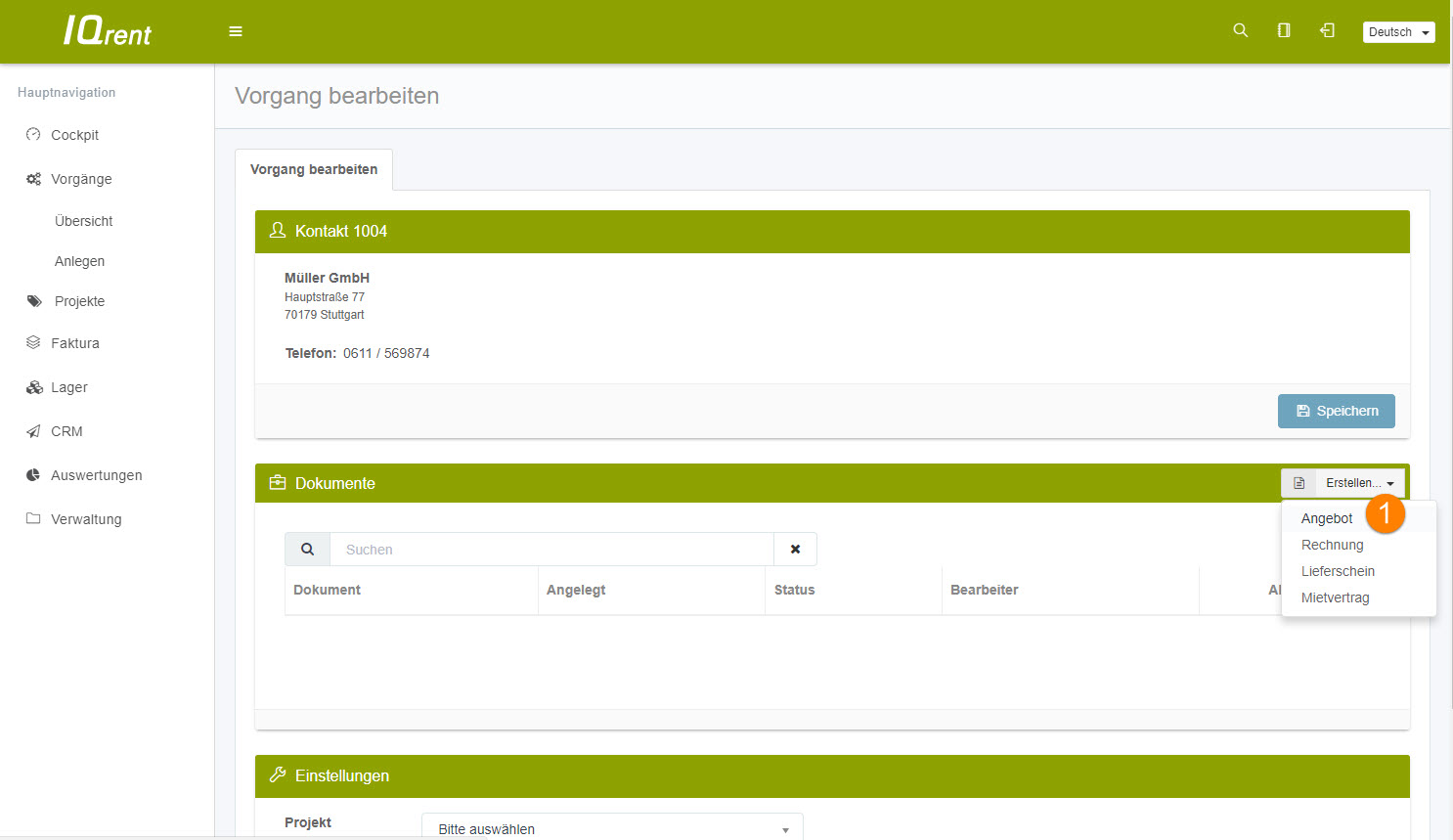Choose Rechnung in the create menu
Viewport: 1453px width, 840px height.
(x=1332, y=545)
